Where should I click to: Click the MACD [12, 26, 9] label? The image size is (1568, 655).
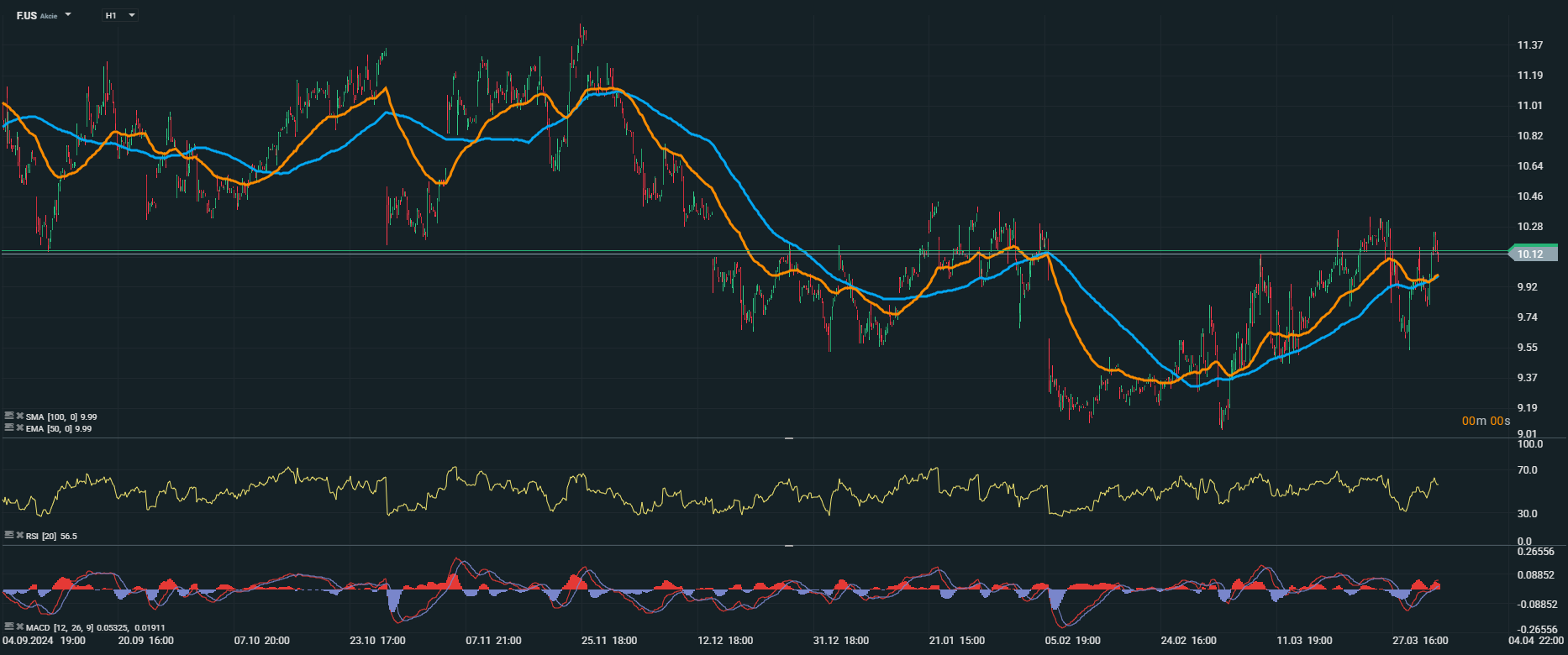[61, 627]
